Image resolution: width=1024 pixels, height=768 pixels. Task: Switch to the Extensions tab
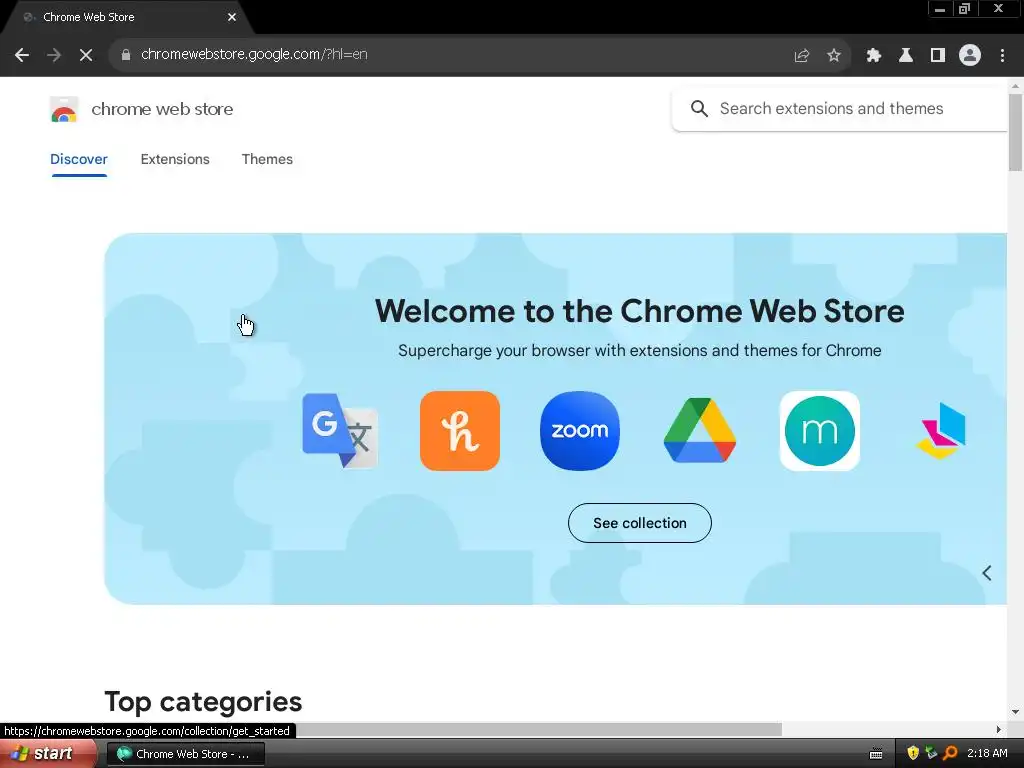click(175, 159)
